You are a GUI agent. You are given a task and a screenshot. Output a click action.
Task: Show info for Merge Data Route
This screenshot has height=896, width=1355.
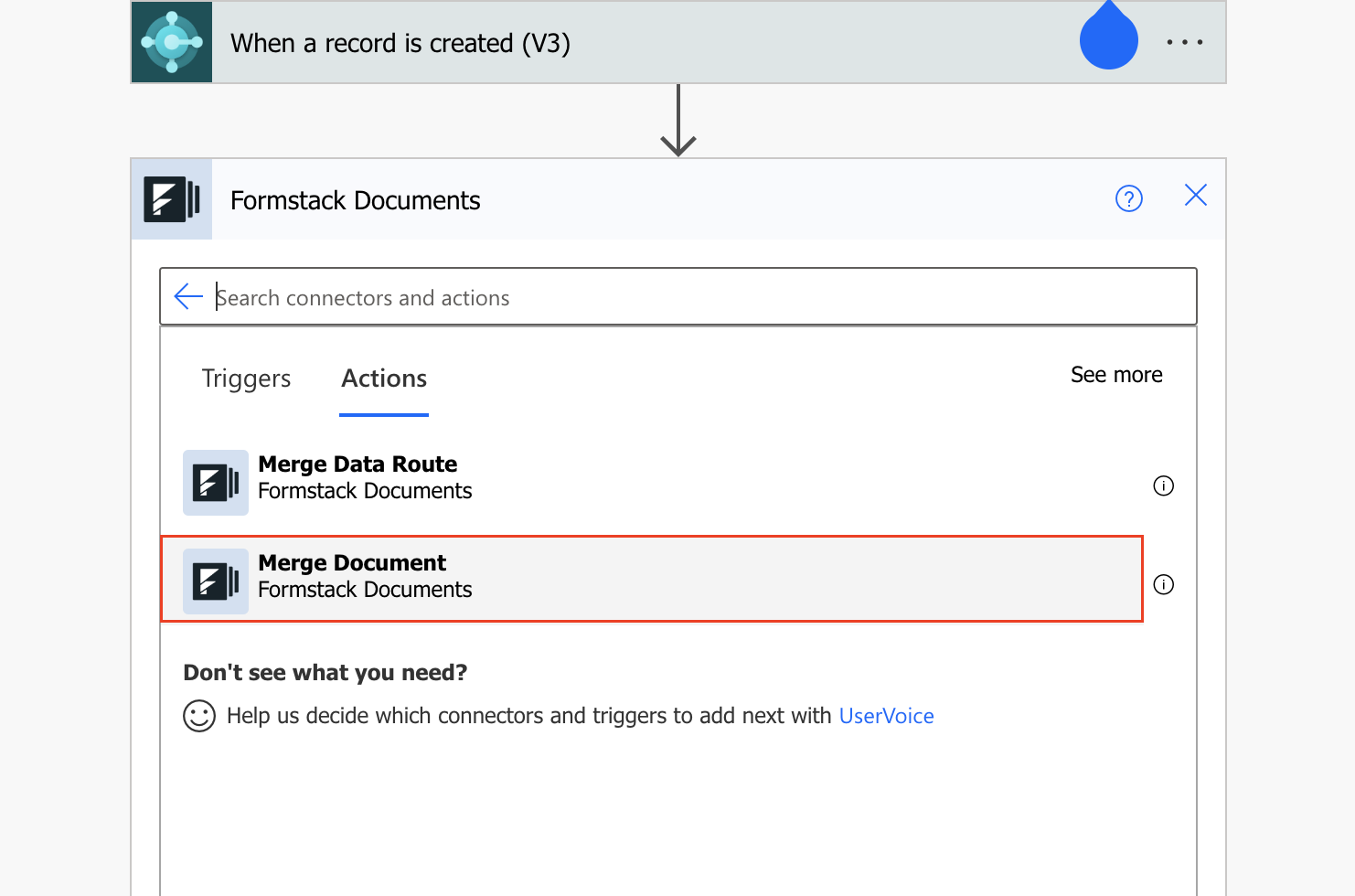[1163, 485]
